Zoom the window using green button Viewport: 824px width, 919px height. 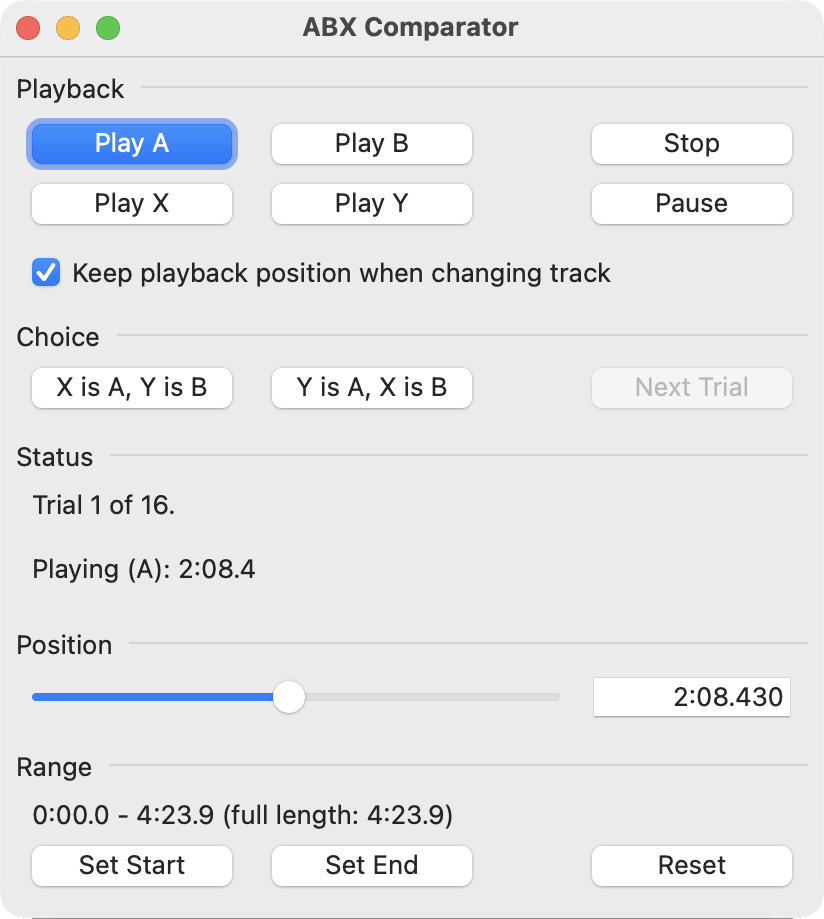point(108,28)
